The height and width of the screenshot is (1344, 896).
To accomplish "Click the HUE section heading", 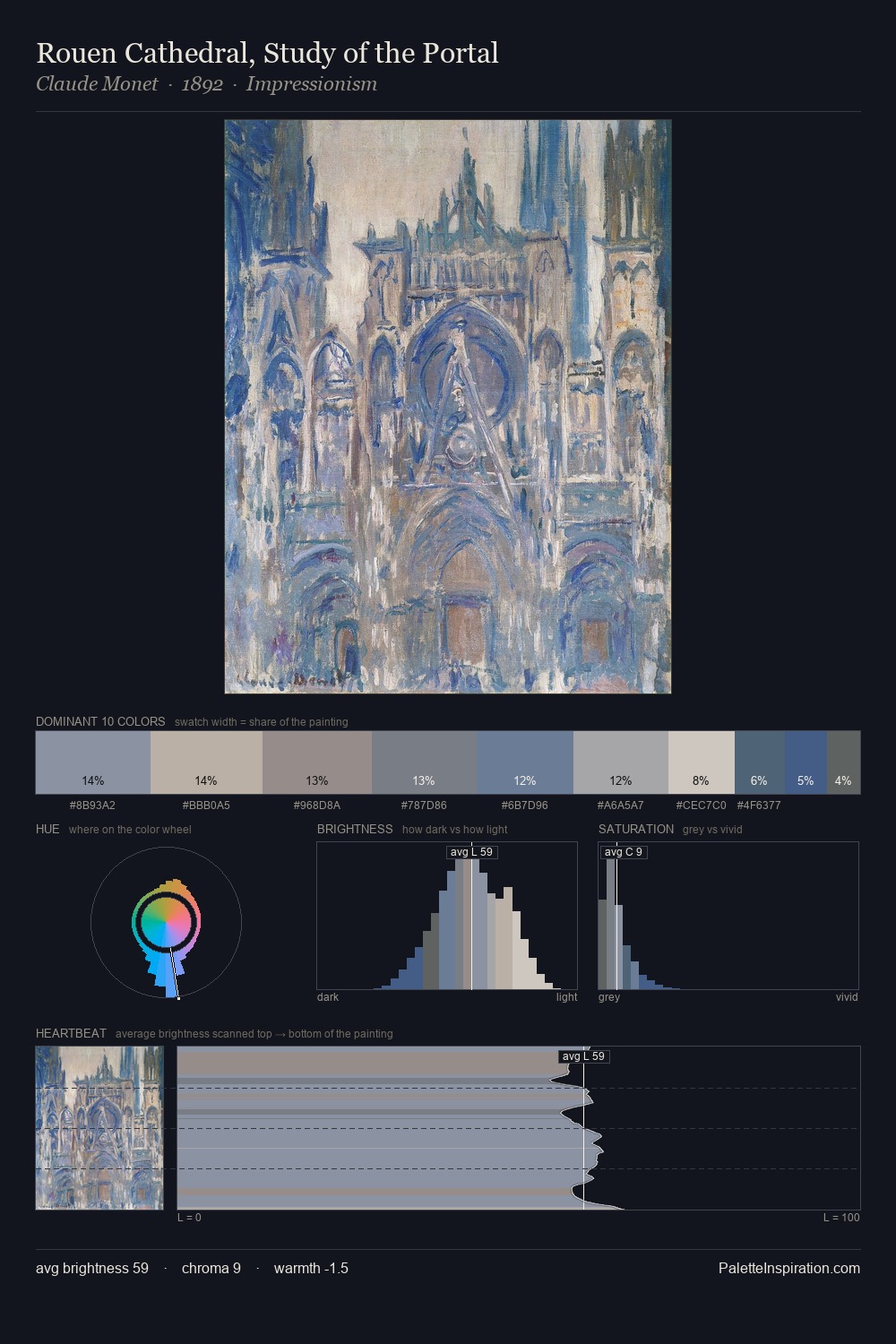I will 47,829.
